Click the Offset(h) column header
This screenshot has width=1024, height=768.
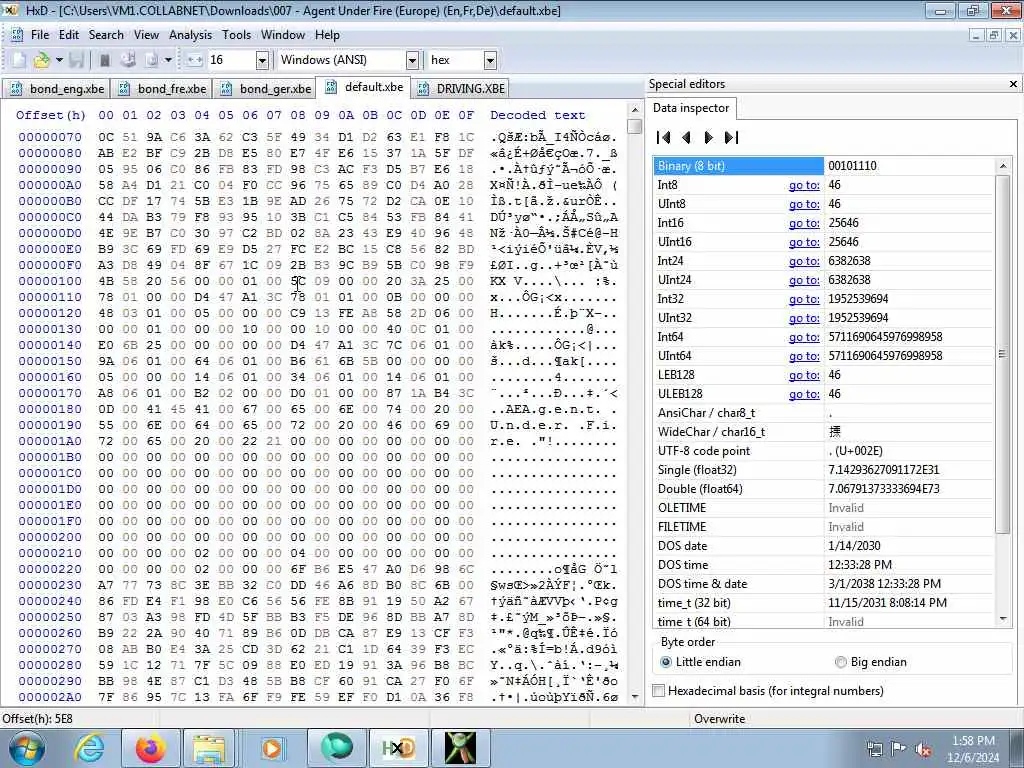[x=51, y=116]
